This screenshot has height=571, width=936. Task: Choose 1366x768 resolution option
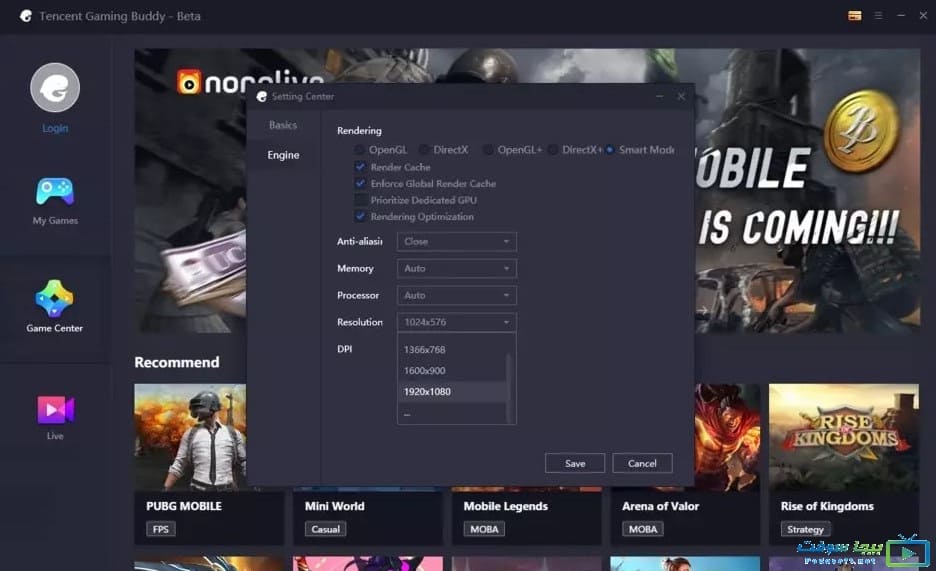452,350
